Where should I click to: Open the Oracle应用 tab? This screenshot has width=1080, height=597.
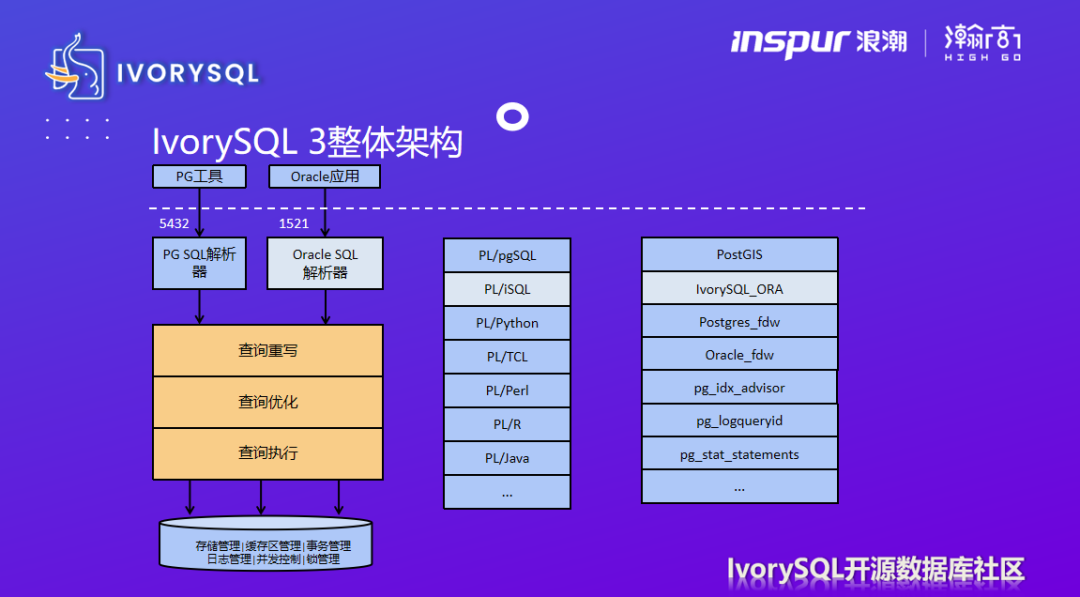pyautogui.click(x=324, y=176)
